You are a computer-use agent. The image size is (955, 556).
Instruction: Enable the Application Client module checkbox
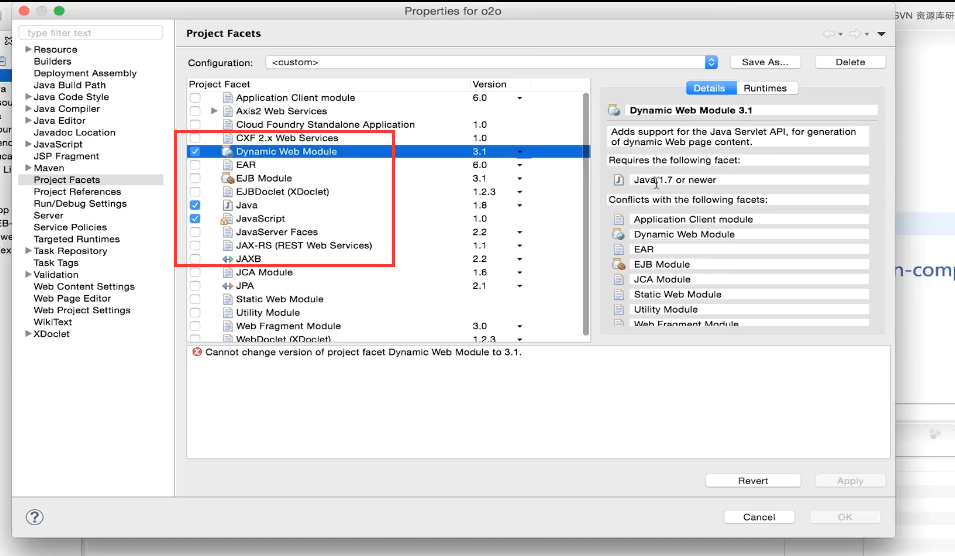[195, 97]
